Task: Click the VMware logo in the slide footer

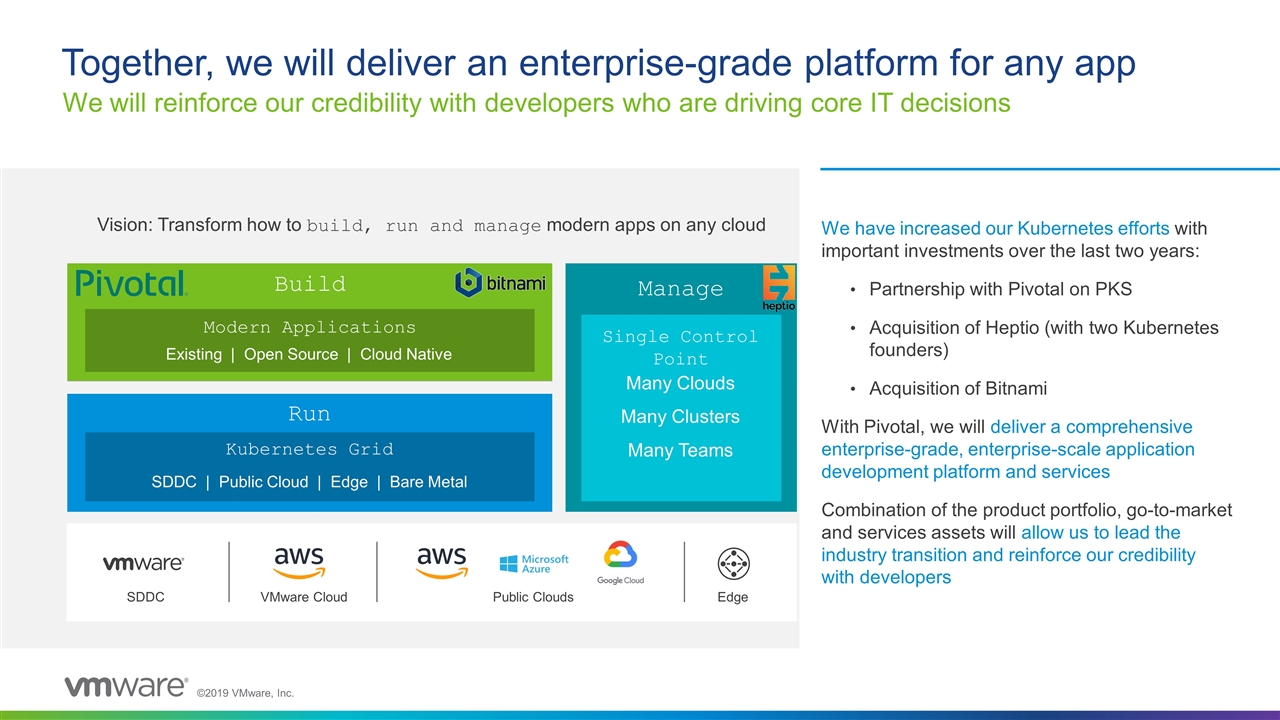Action: click(x=126, y=686)
